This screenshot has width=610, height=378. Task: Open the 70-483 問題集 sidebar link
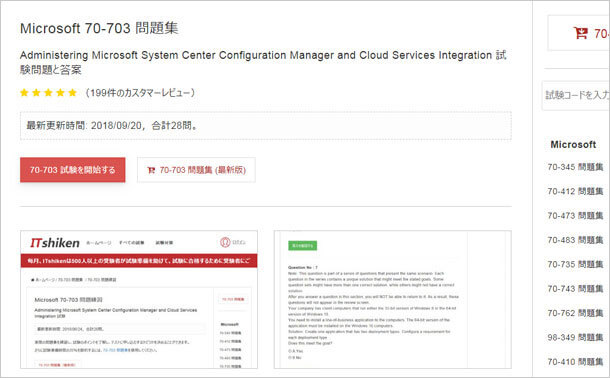click(575, 240)
